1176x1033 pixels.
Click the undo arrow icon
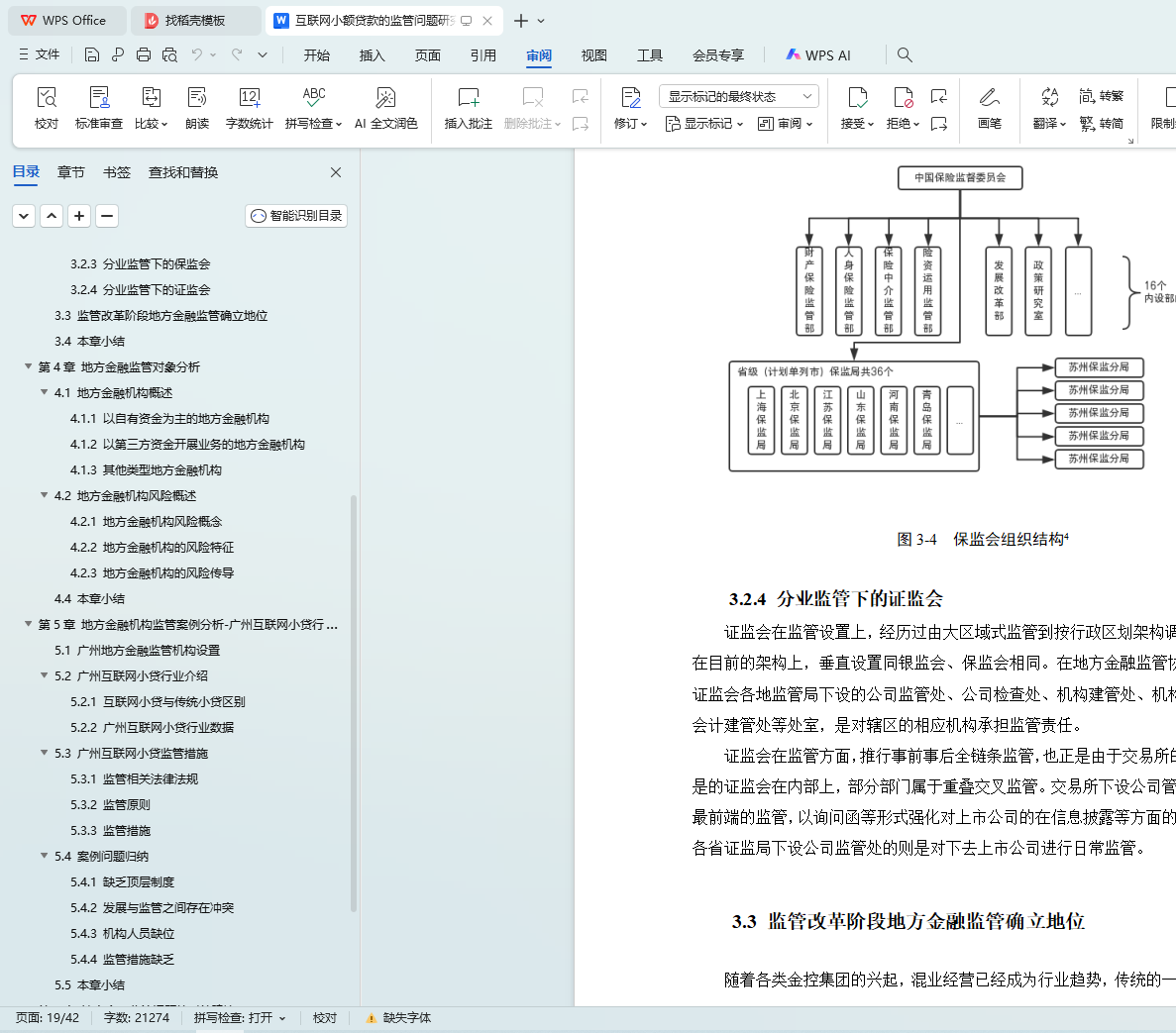pos(196,54)
